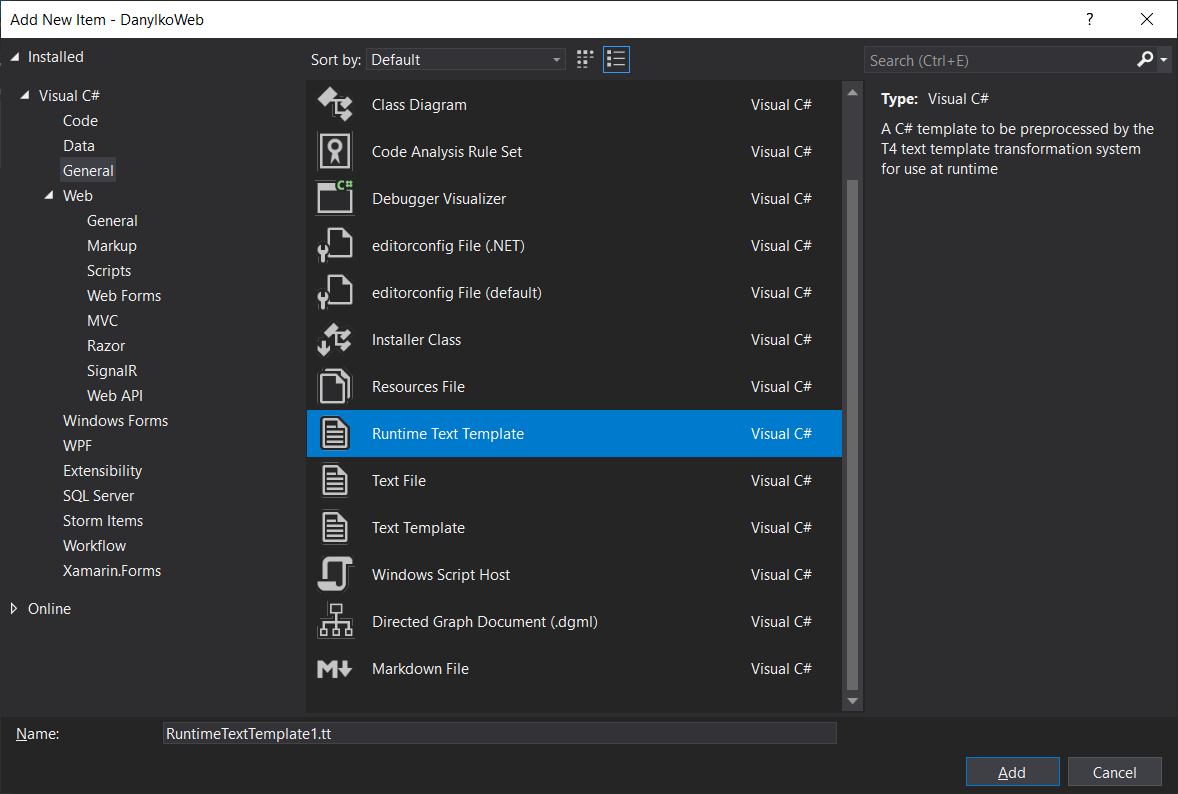Select the Text Template list row
The height and width of the screenshot is (794, 1178).
(x=575, y=527)
